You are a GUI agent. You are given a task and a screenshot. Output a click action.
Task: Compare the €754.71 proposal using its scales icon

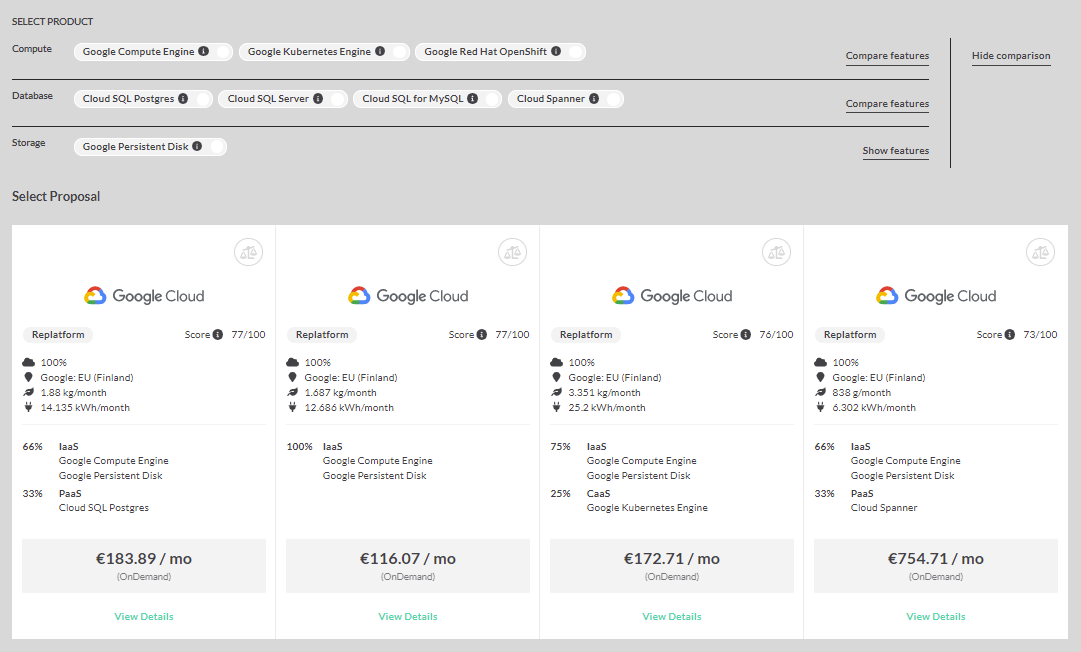tap(1040, 252)
